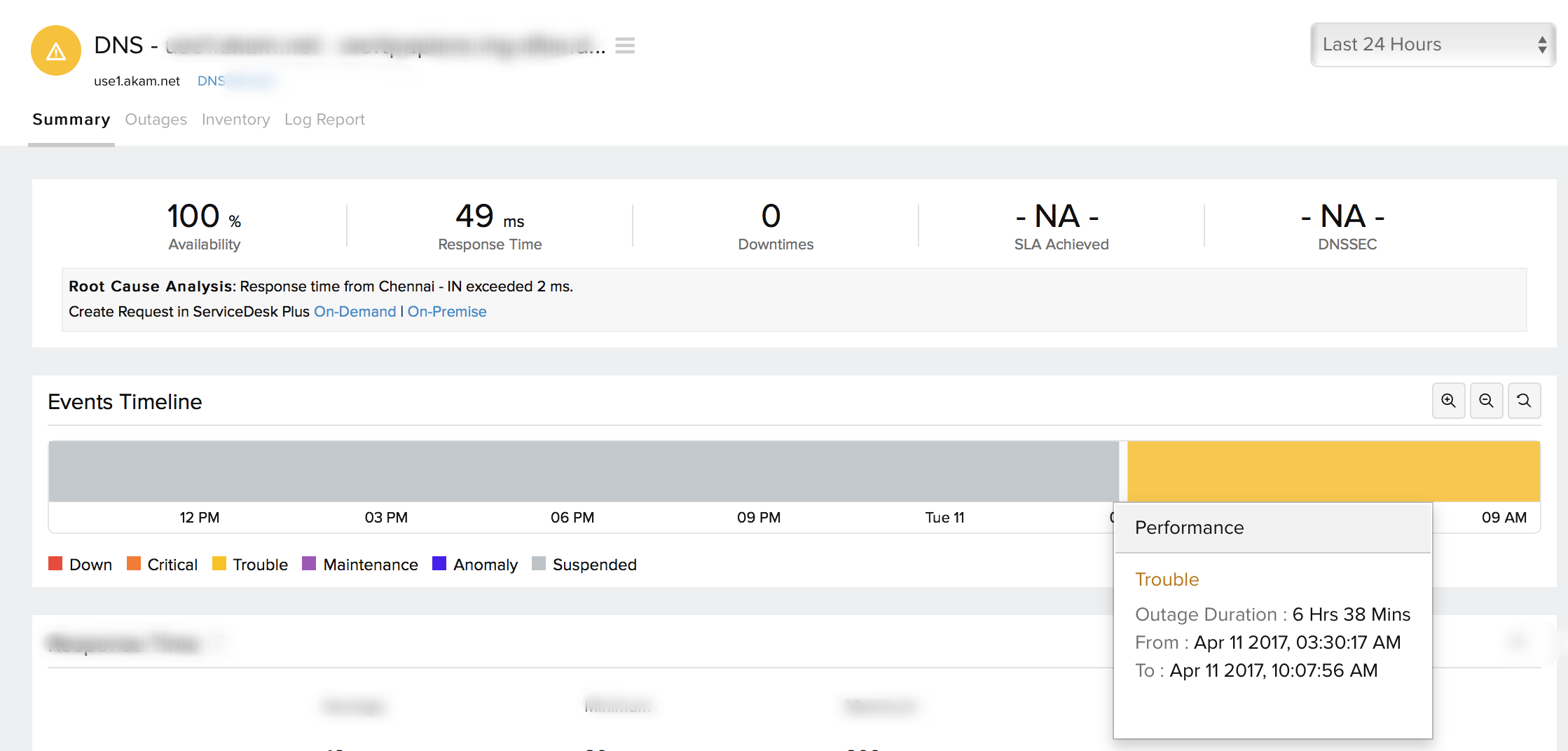Click the yellow Trouble segment in the timeline
This screenshot has height=751, width=1568.
tap(1333, 471)
